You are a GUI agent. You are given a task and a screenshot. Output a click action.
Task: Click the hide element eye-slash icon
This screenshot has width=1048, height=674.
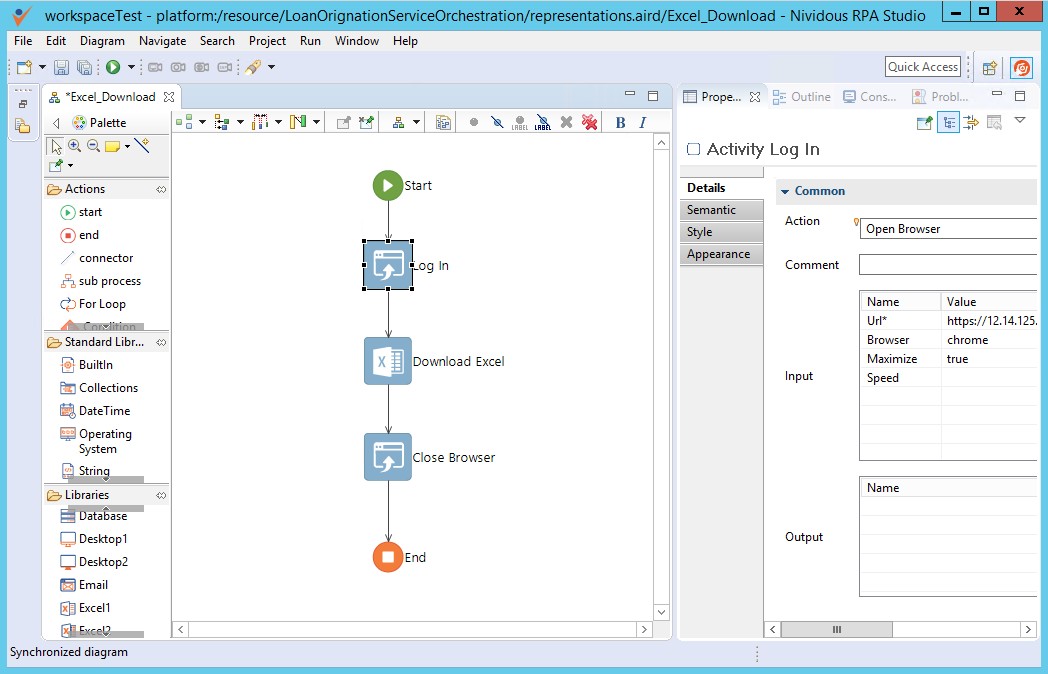pyautogui.click(x=497, y=122)
